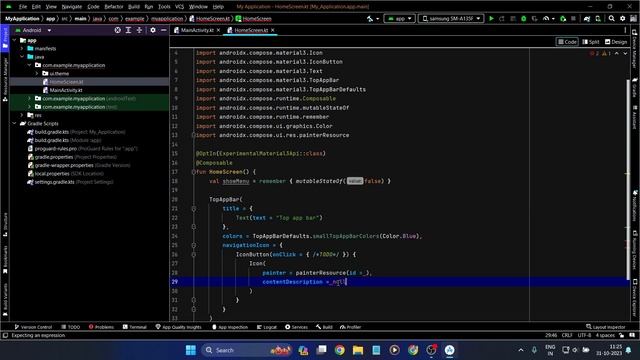Switch editor to Split view

[591, 42]
